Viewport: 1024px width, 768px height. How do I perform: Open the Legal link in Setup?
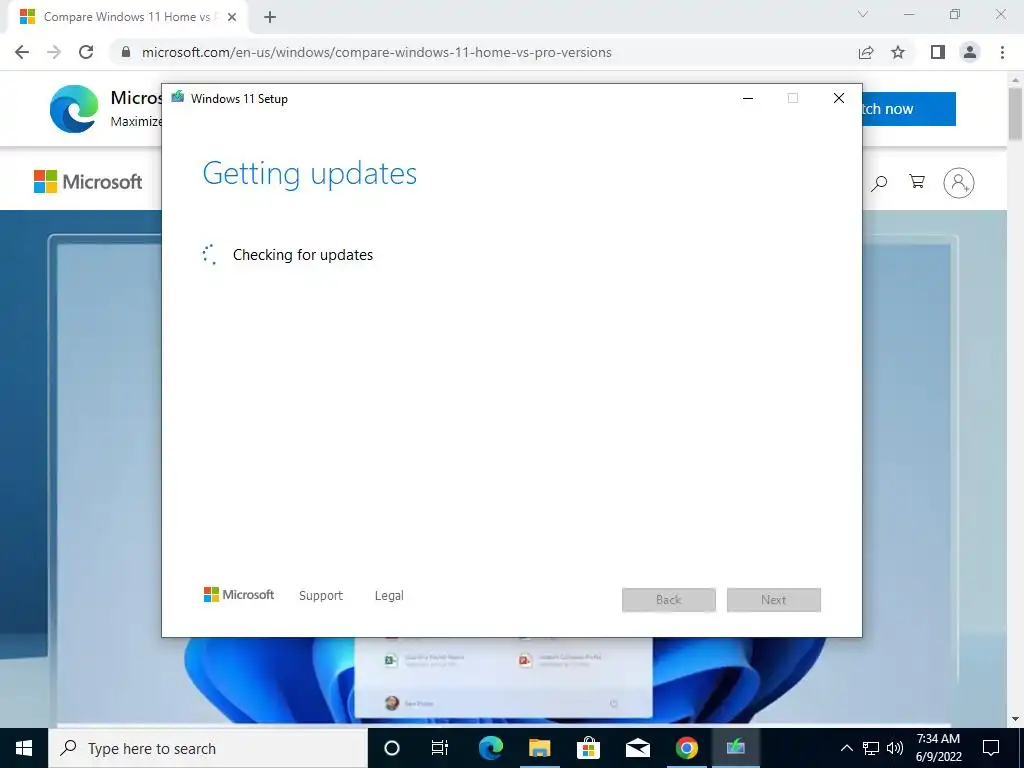point(389,596)
